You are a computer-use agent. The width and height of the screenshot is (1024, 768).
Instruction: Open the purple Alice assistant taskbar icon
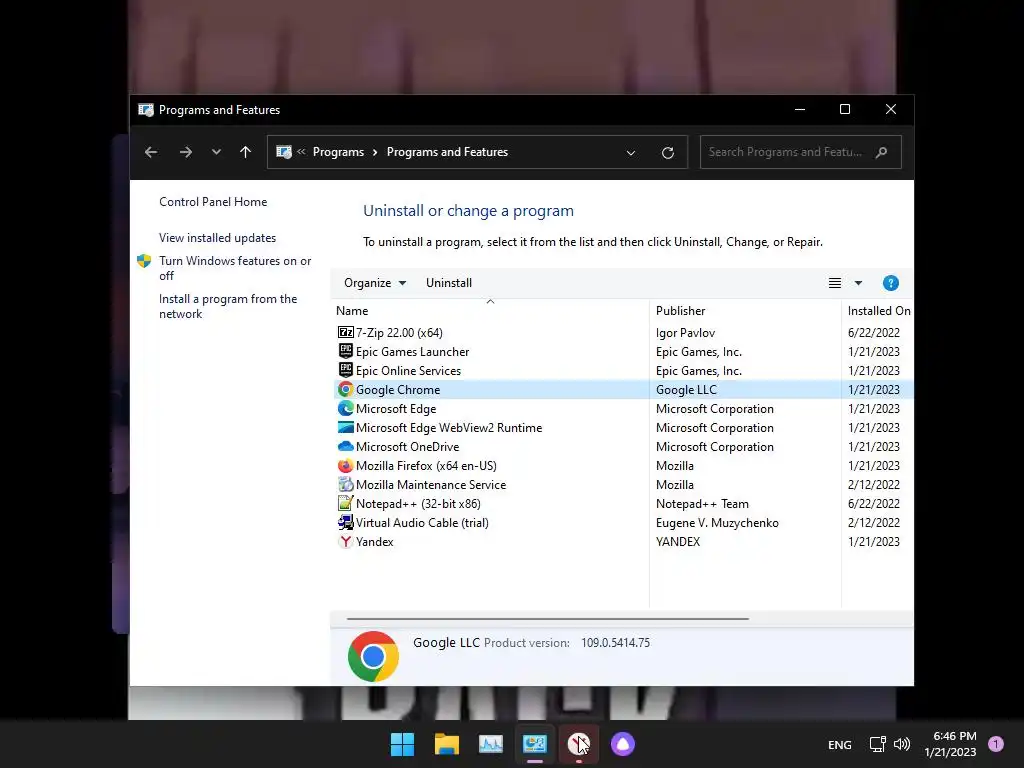click(622, 744)
